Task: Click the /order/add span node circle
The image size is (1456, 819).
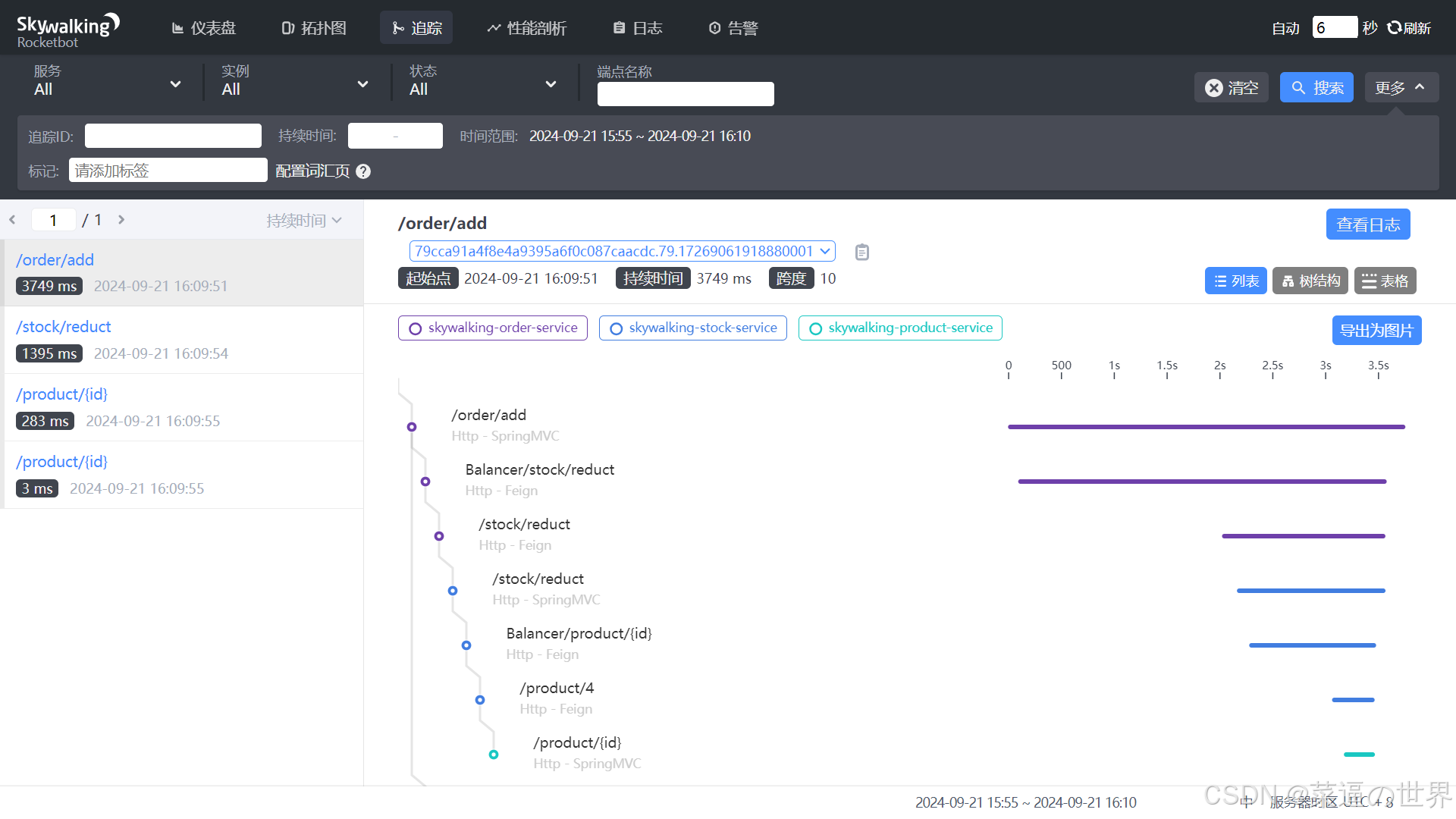Action: (412, 427)
